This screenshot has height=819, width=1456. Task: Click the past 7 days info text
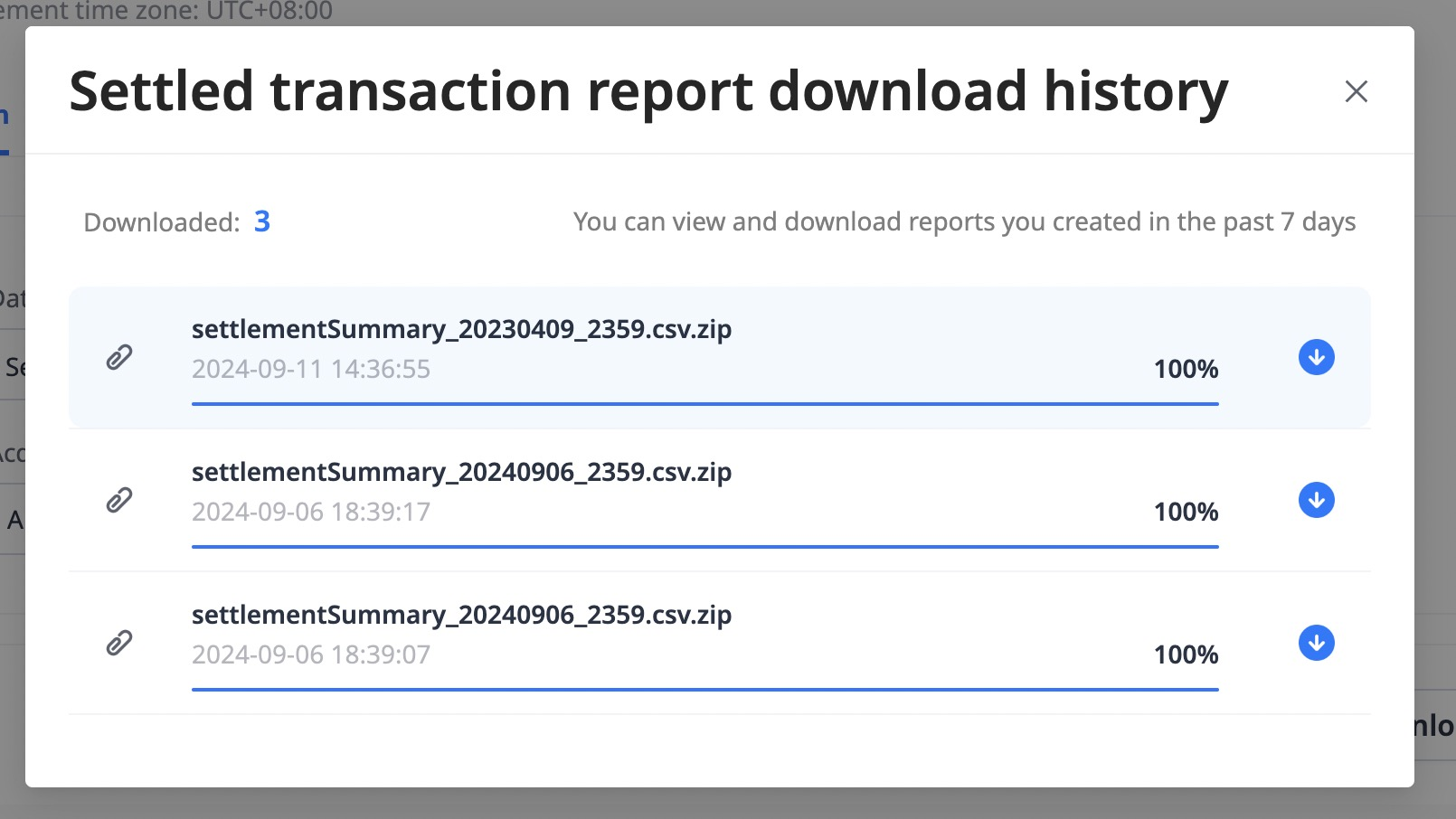964,221
